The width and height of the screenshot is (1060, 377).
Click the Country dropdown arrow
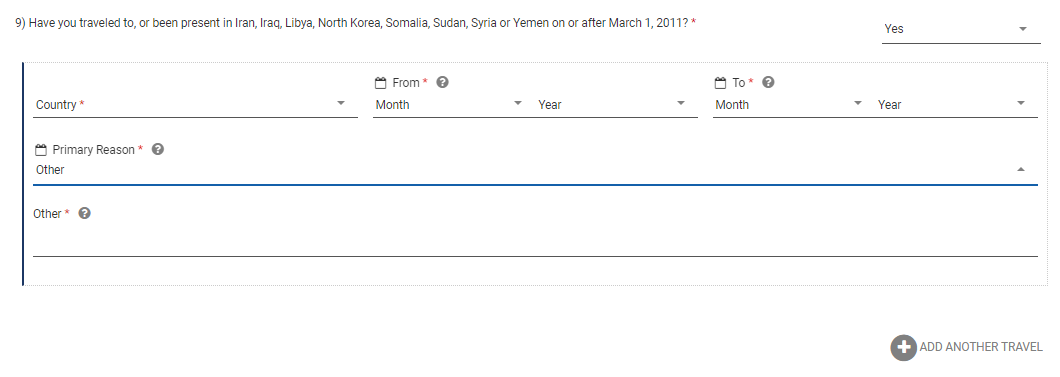pos(341,103)
